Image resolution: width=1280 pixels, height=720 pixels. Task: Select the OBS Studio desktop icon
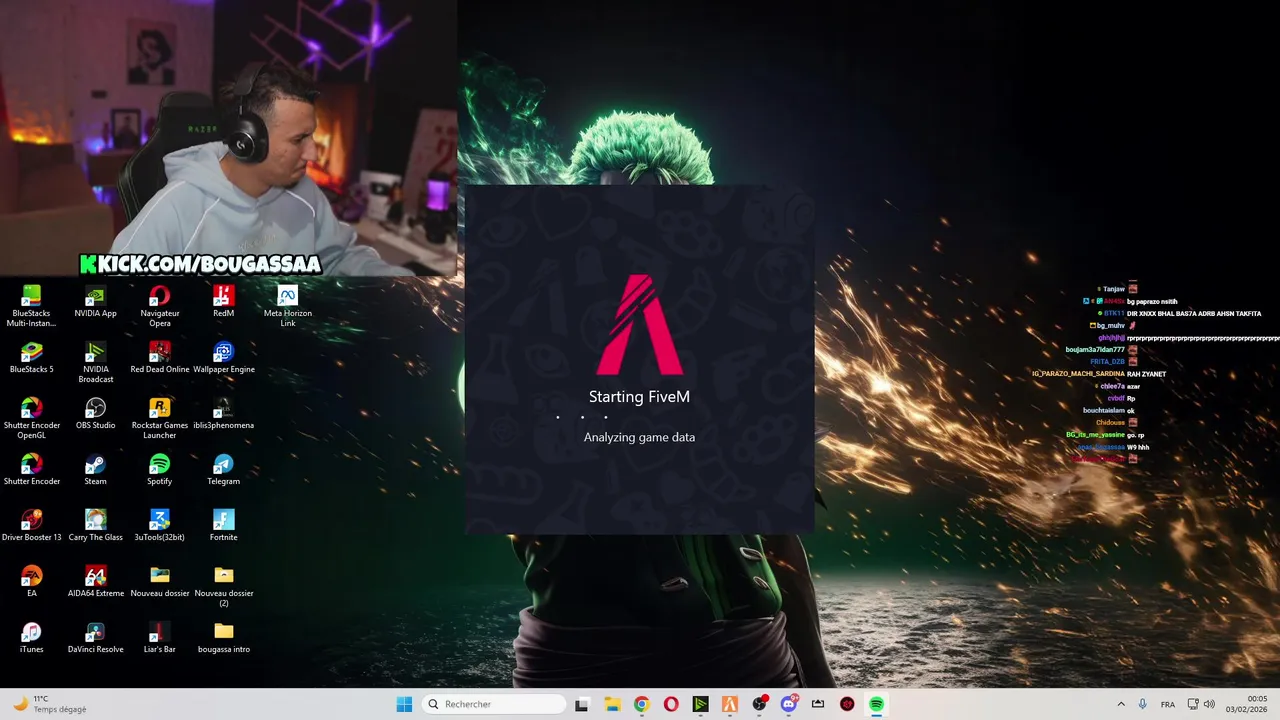tap(95, 413)
